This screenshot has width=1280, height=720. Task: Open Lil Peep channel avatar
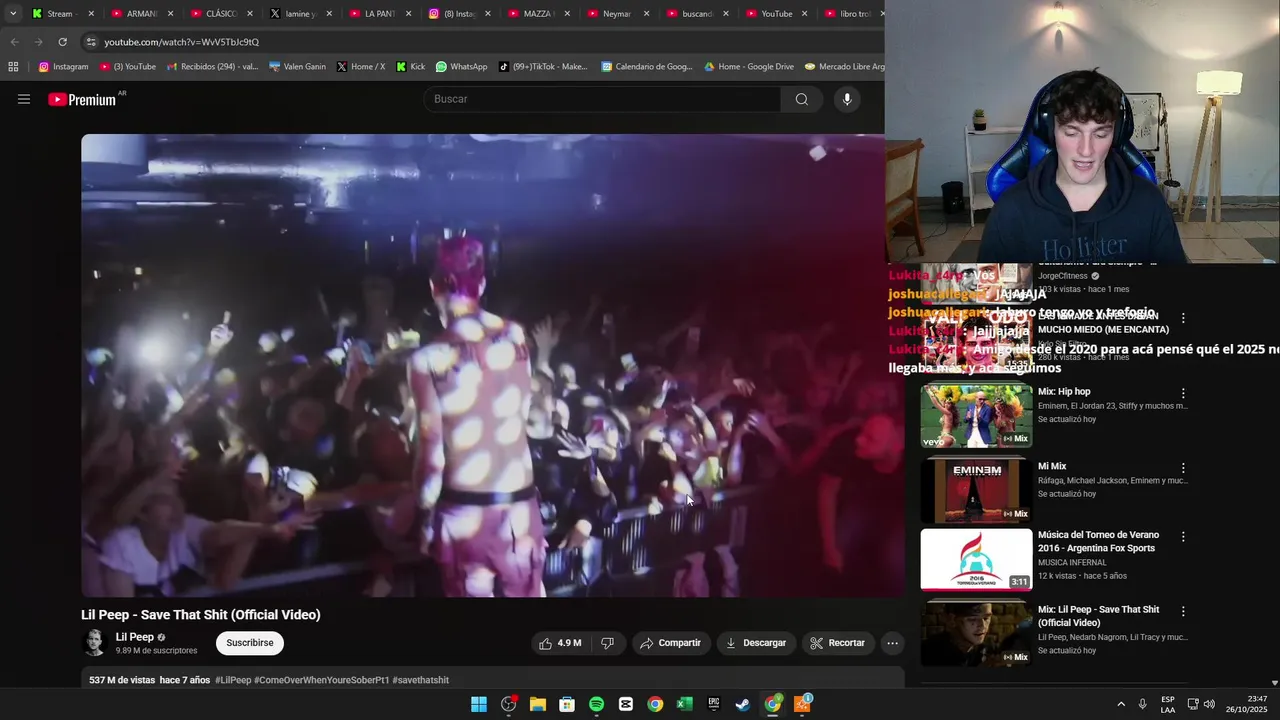94,643
